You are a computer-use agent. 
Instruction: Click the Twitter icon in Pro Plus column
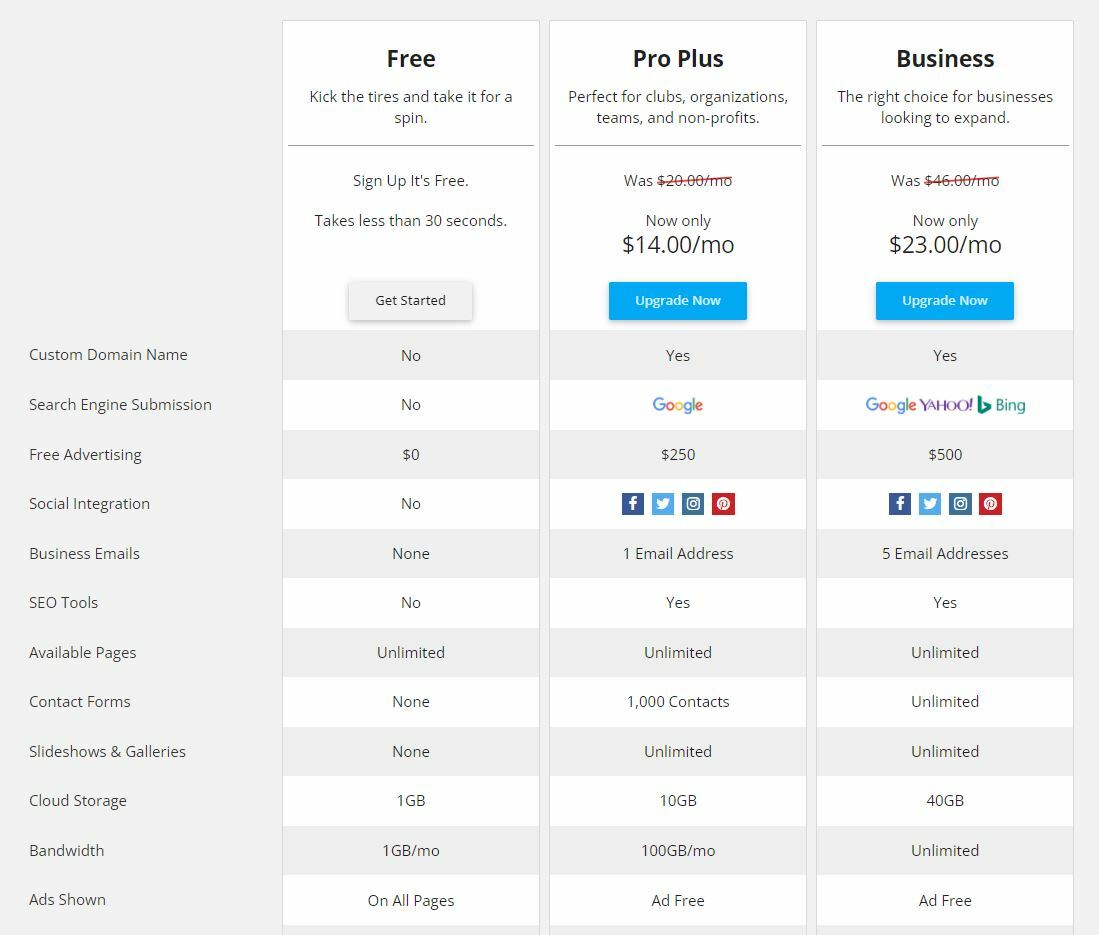662,503
